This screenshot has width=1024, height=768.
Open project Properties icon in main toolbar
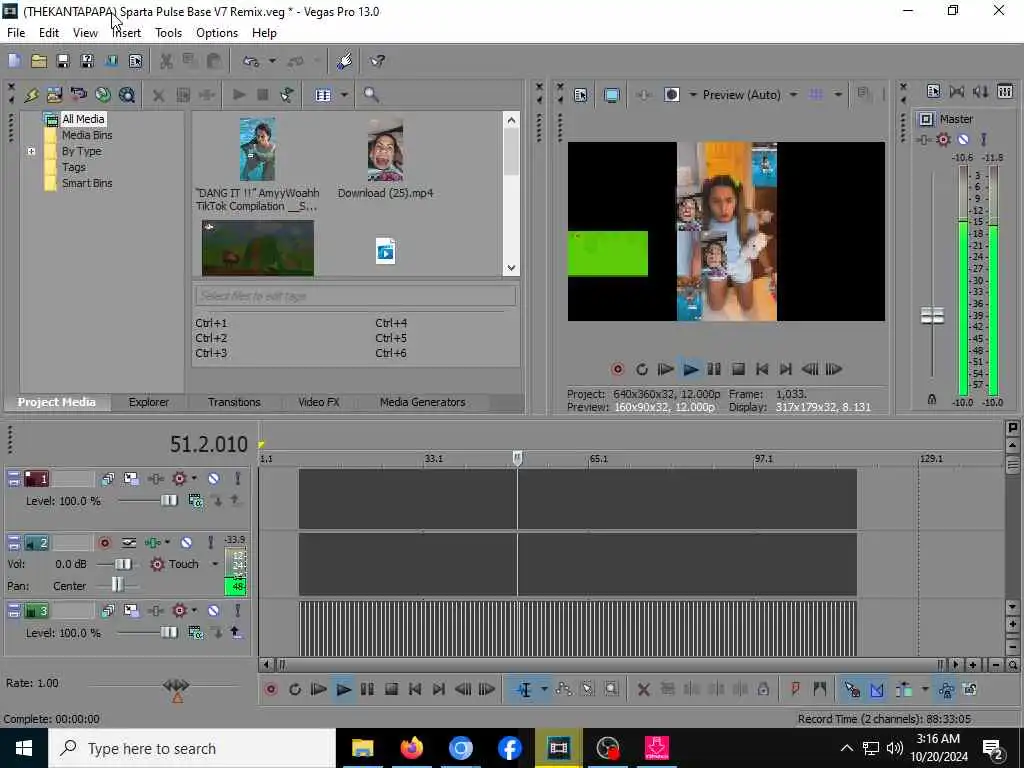[x=135, y=61]
